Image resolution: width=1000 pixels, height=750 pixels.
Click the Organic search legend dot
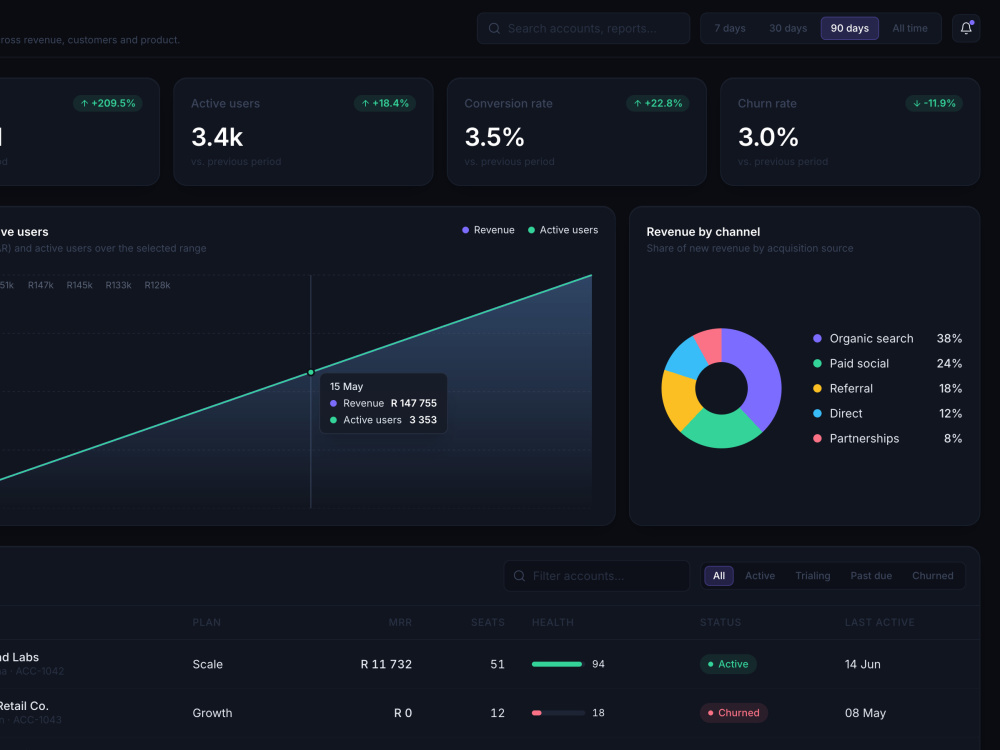(x=817, y=339)
